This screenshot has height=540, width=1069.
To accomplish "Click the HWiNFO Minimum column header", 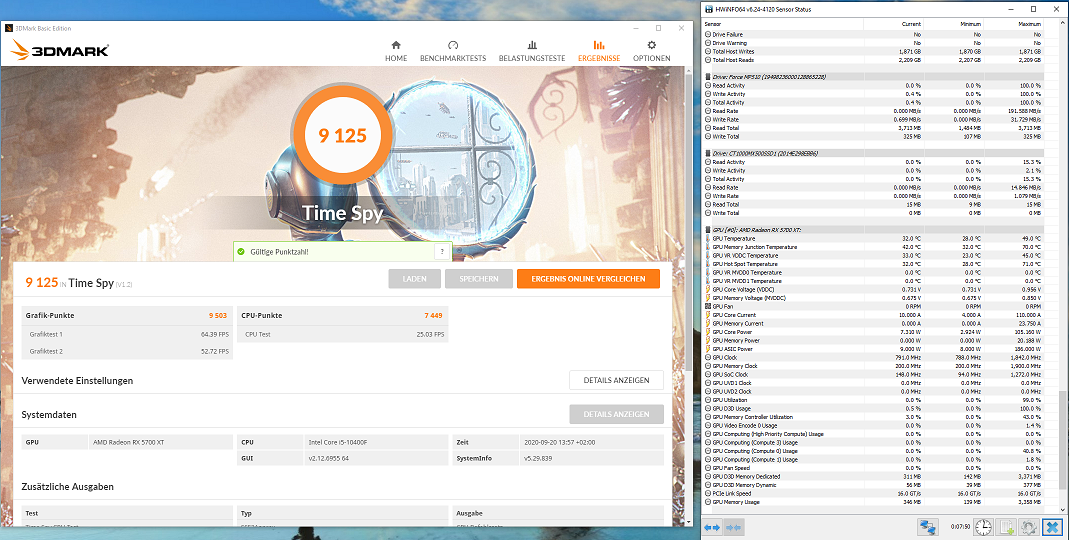I will (954, 24).
